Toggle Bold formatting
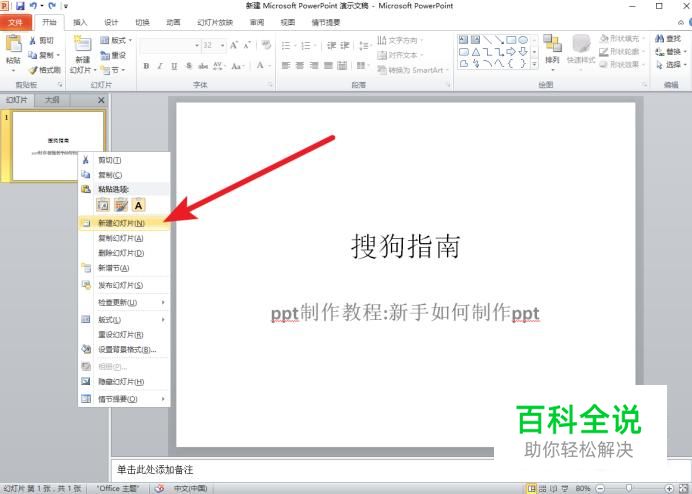This screenshot has width=692, height=494. (146, 66)
